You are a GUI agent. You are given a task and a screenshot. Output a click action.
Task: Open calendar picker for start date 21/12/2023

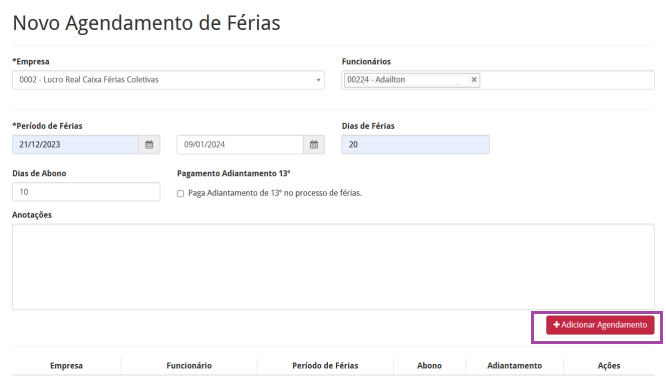click(149, 144)
